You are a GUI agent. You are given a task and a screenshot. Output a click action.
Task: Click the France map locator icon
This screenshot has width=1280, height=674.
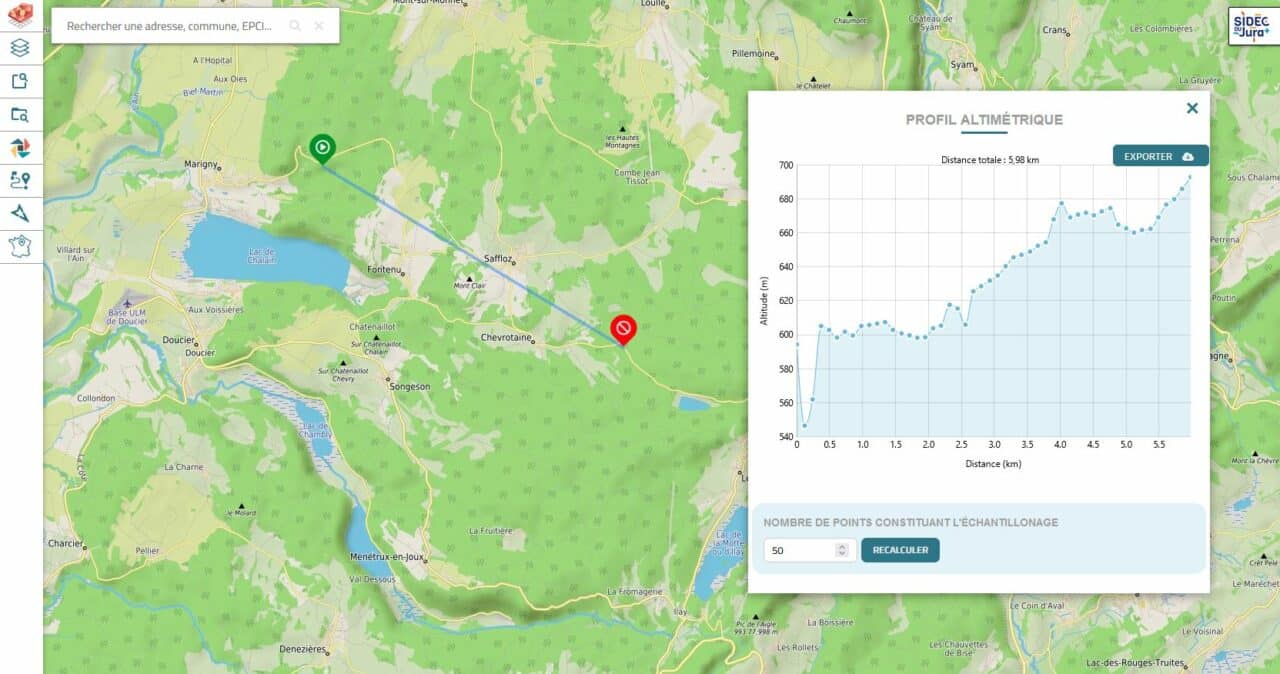[x=20, y=246]
